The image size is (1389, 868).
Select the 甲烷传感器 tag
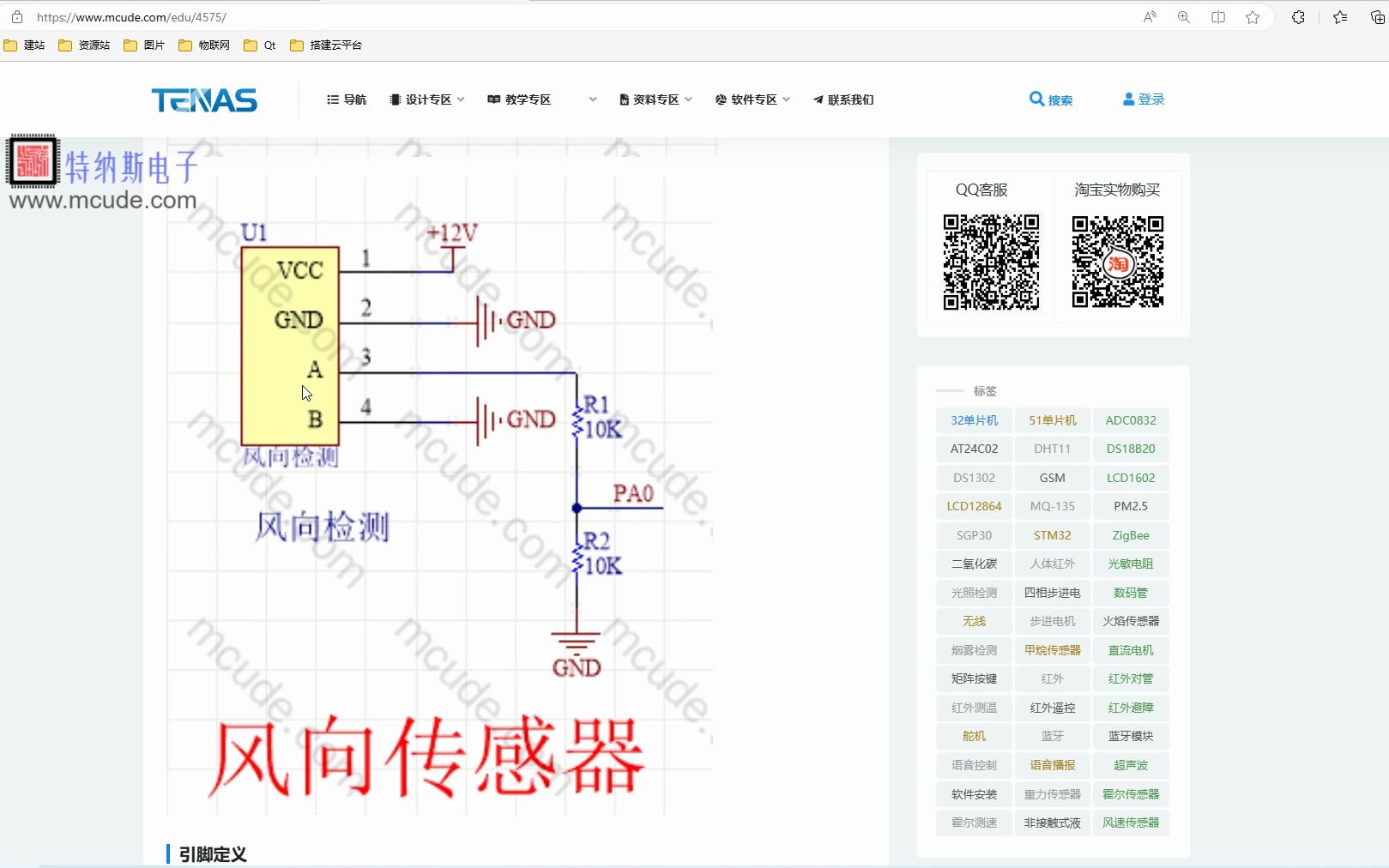[x=1053, y=650]
